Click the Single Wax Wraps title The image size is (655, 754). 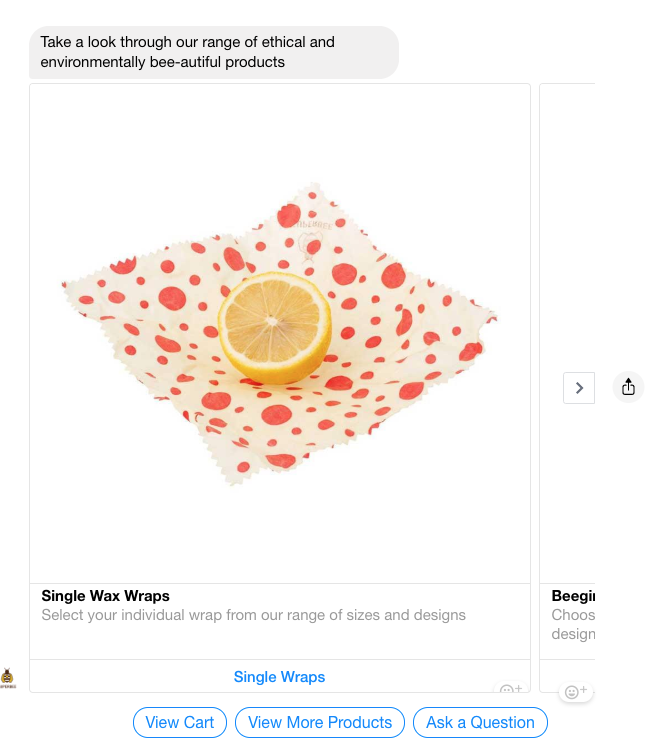[x=105, y=596]
